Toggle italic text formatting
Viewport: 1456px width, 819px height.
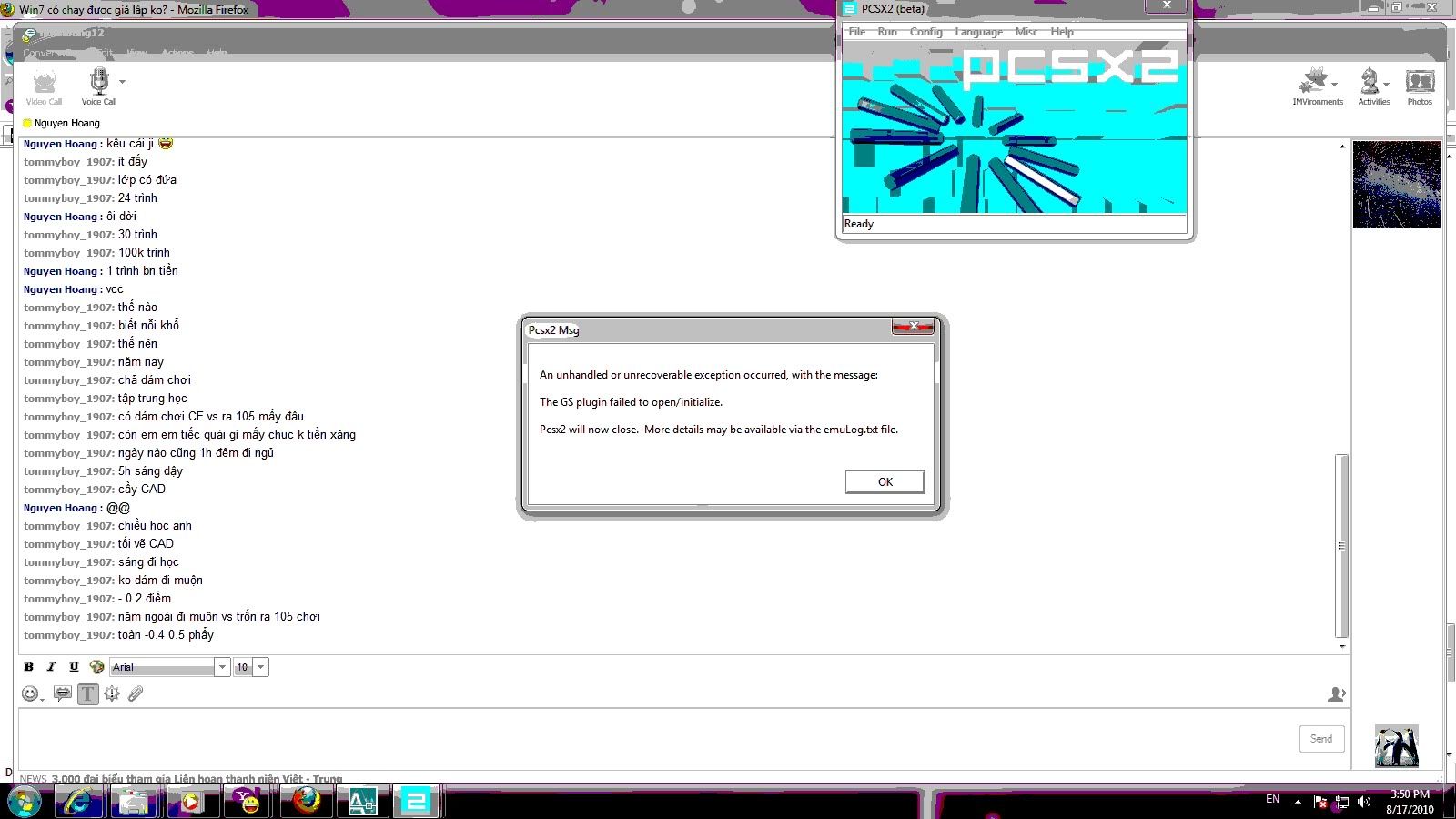(x=51, y=667)
